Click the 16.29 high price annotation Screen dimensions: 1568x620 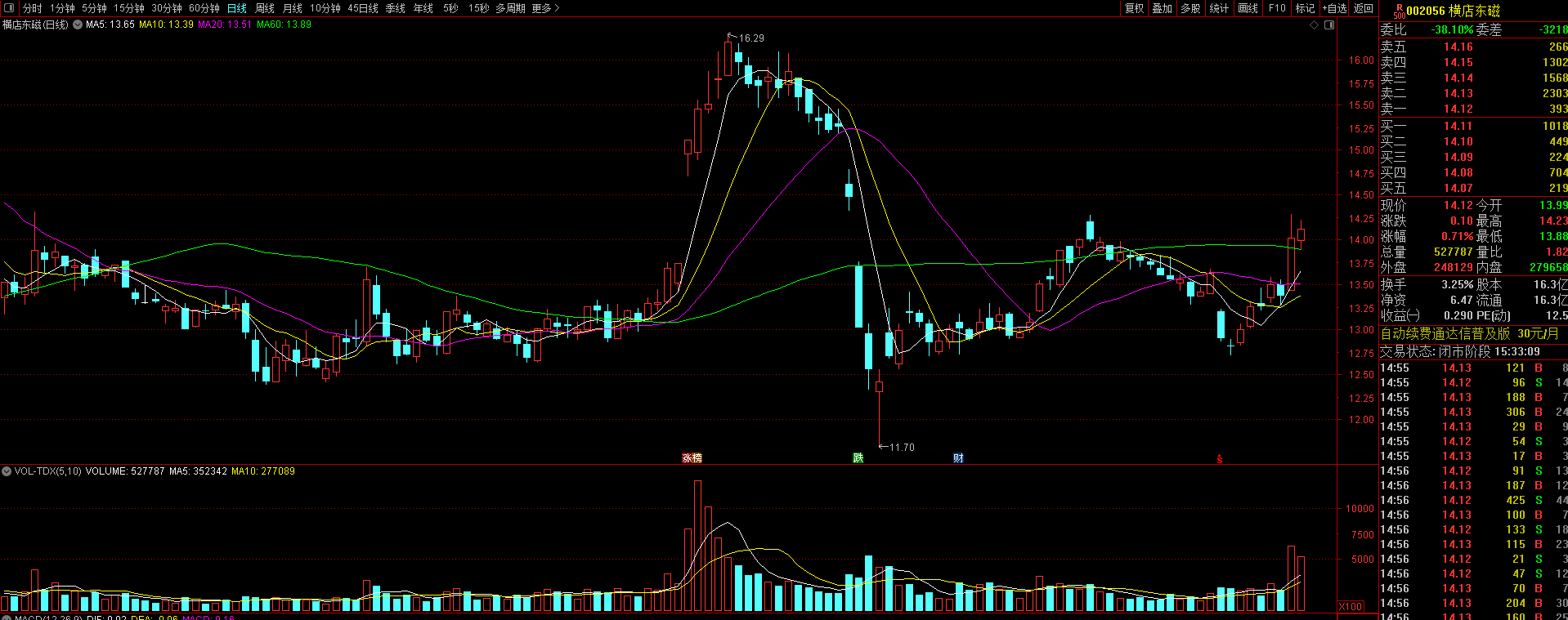coord(750,38)
